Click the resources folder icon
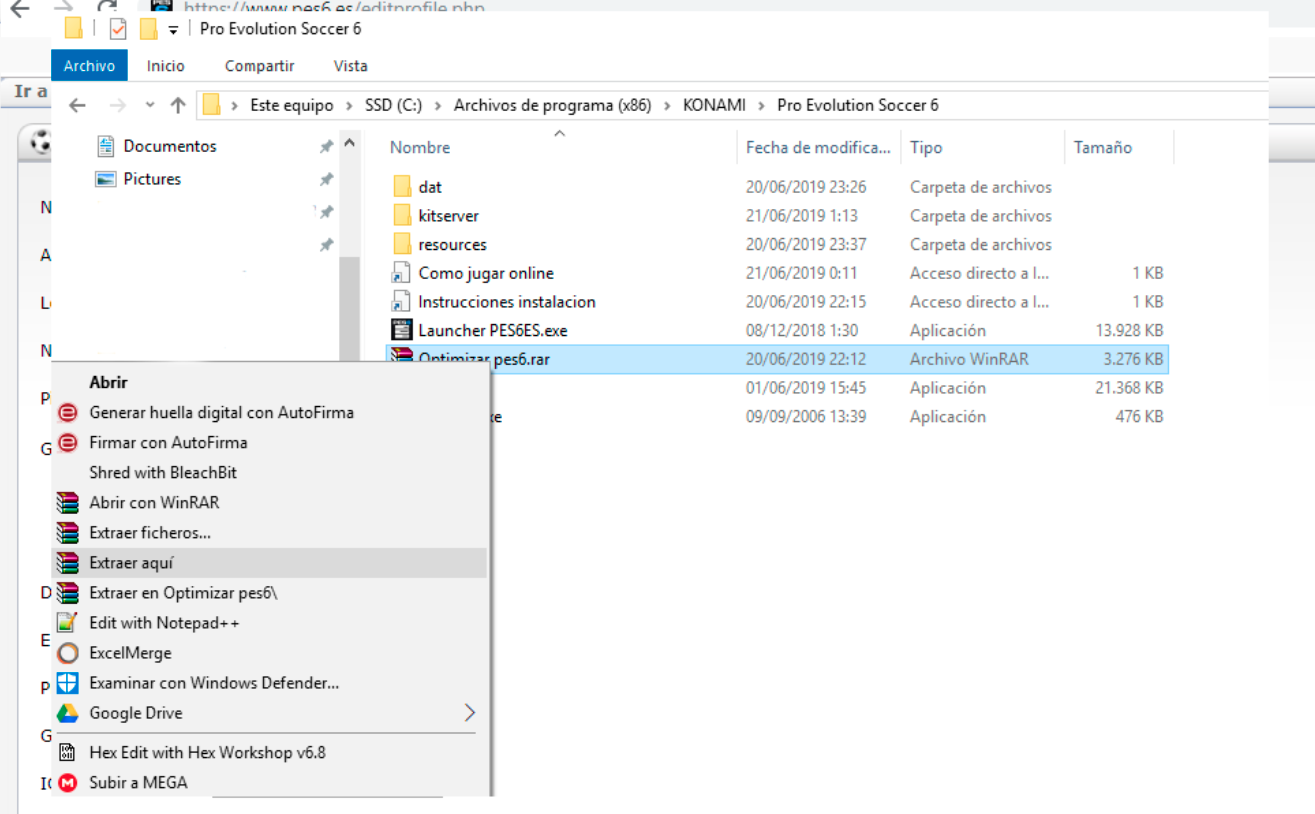Viewport: 1315px width, 814px height. coord(402,244)
